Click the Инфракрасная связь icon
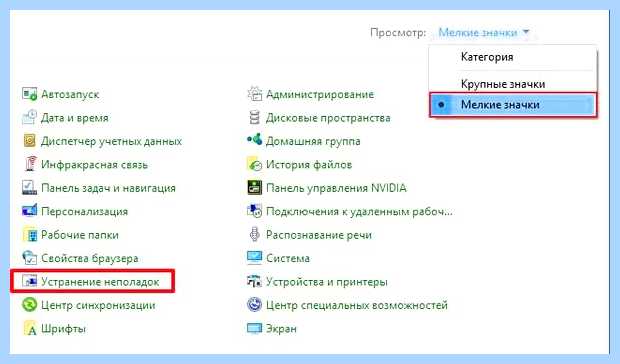 point(30,164)
